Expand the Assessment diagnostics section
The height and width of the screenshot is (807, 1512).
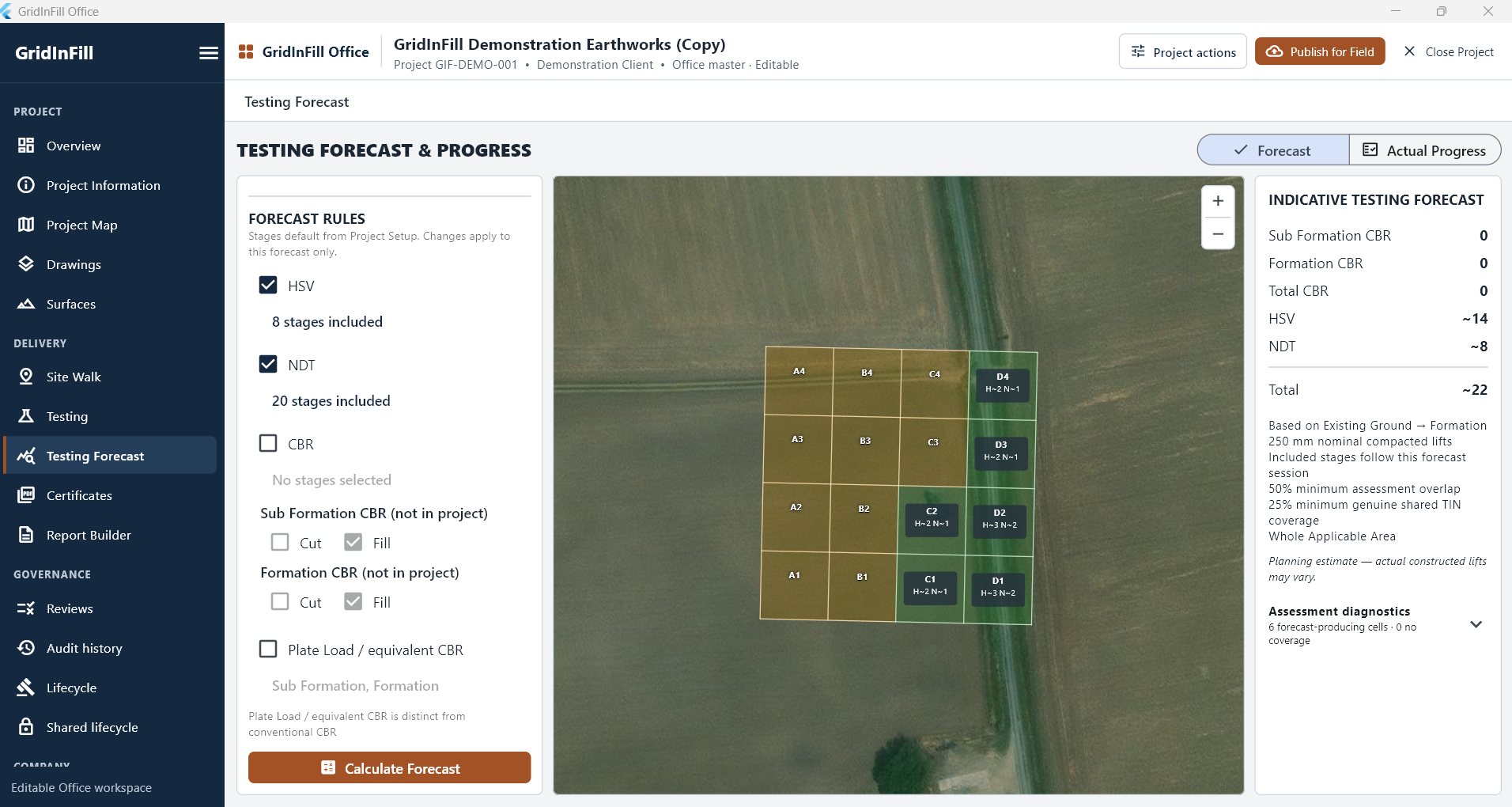pos(1476,624)
